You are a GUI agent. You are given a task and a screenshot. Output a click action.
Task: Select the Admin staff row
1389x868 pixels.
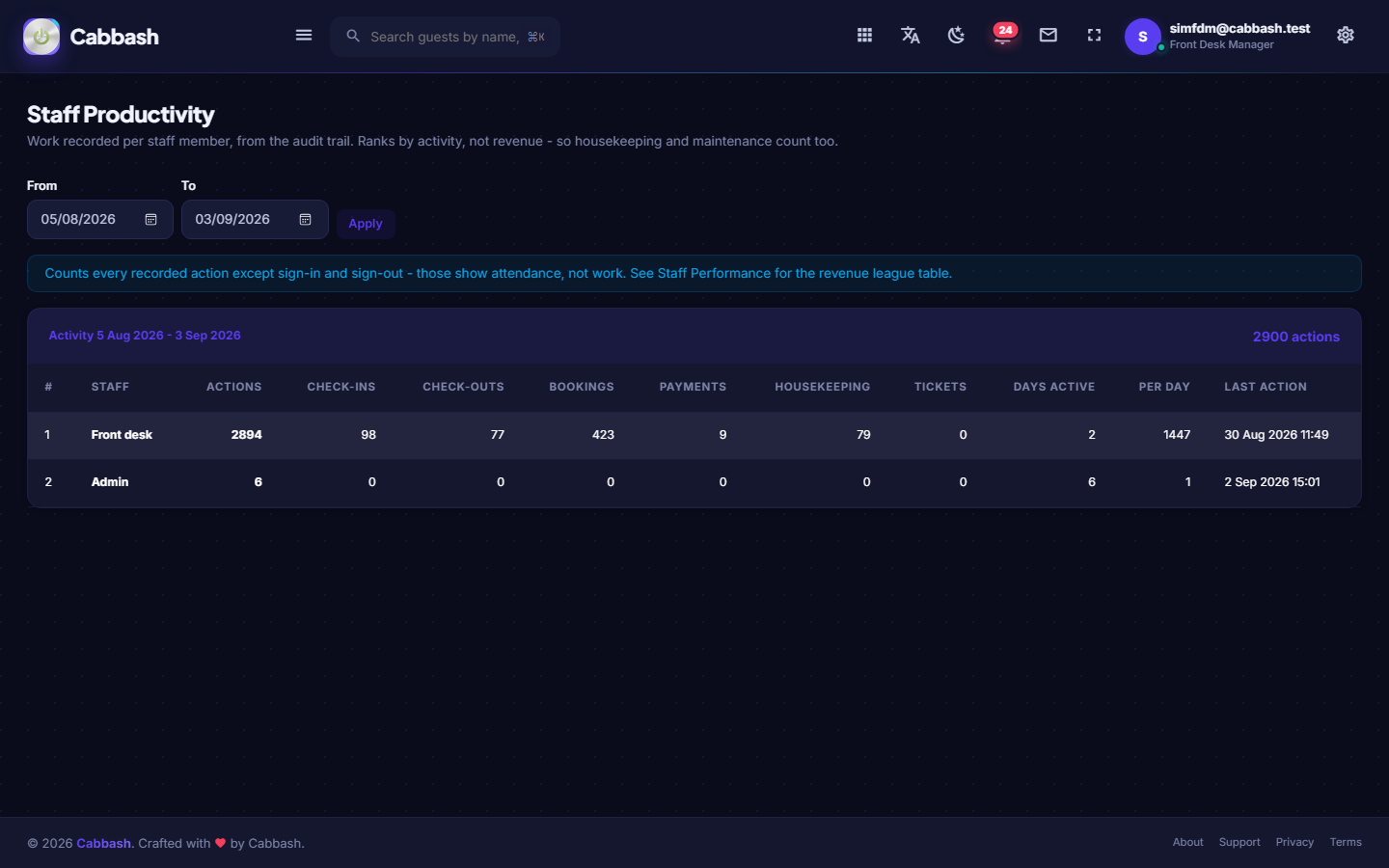[x=694, y=482]
